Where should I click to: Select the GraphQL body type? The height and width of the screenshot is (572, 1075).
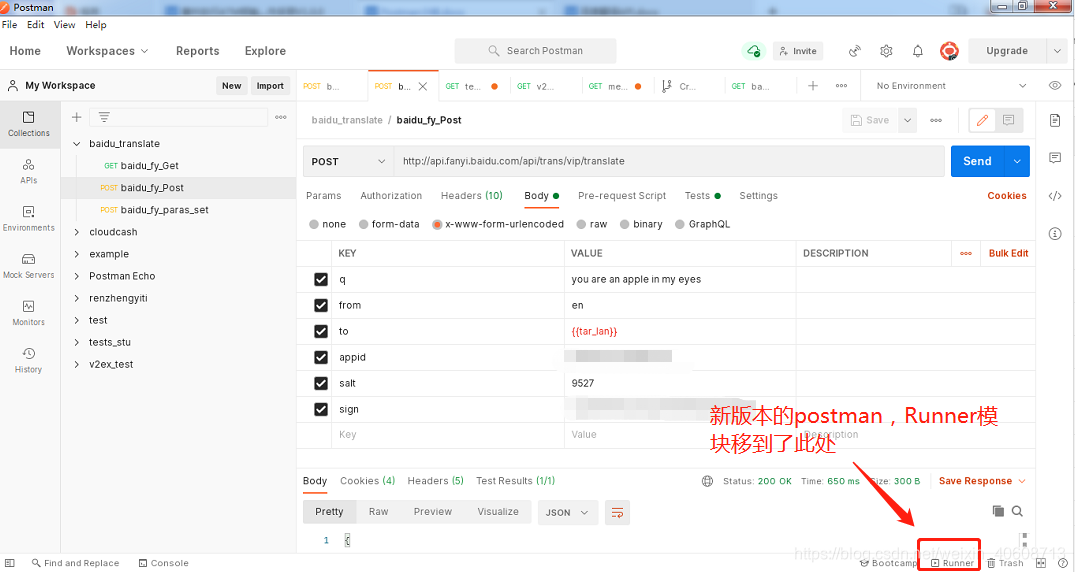(x=680, y=224)
